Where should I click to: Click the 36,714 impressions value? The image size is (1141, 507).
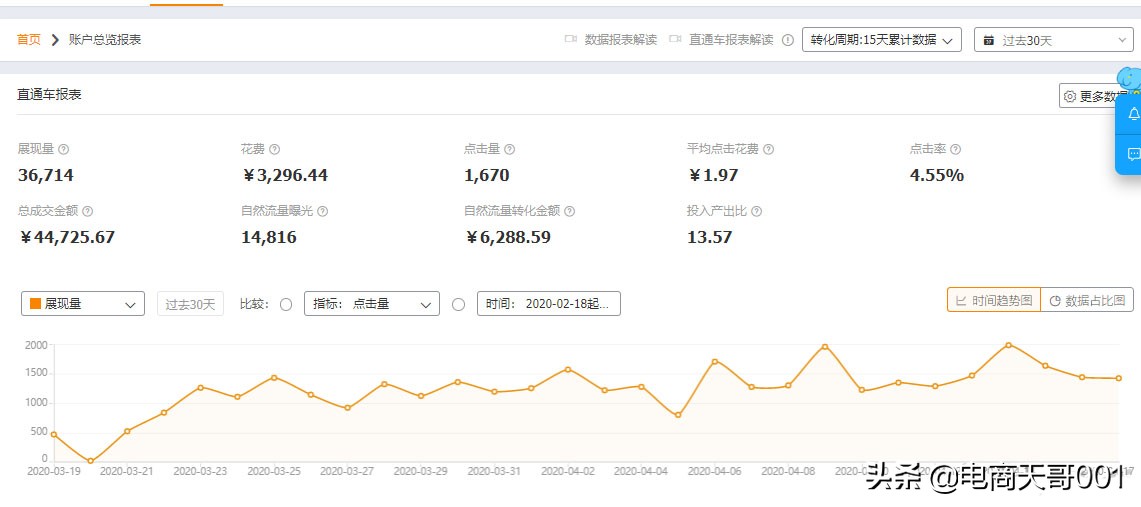pyautogui.click(x=46, y=175)
